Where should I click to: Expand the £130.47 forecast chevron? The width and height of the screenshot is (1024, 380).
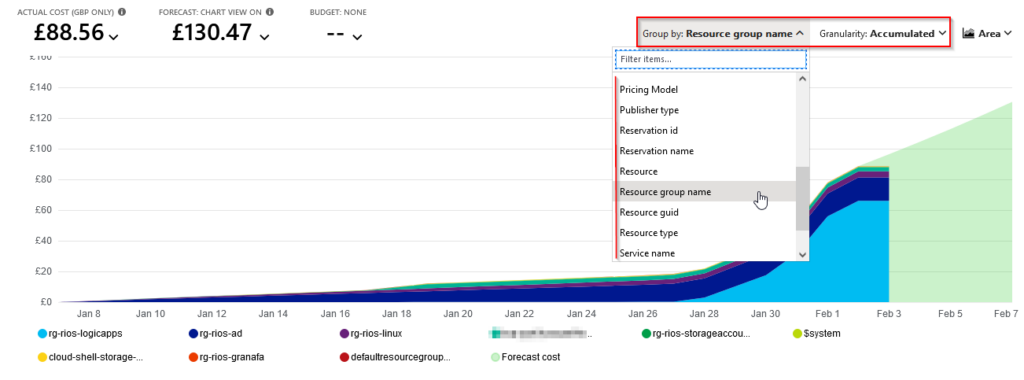pos(264,37)
